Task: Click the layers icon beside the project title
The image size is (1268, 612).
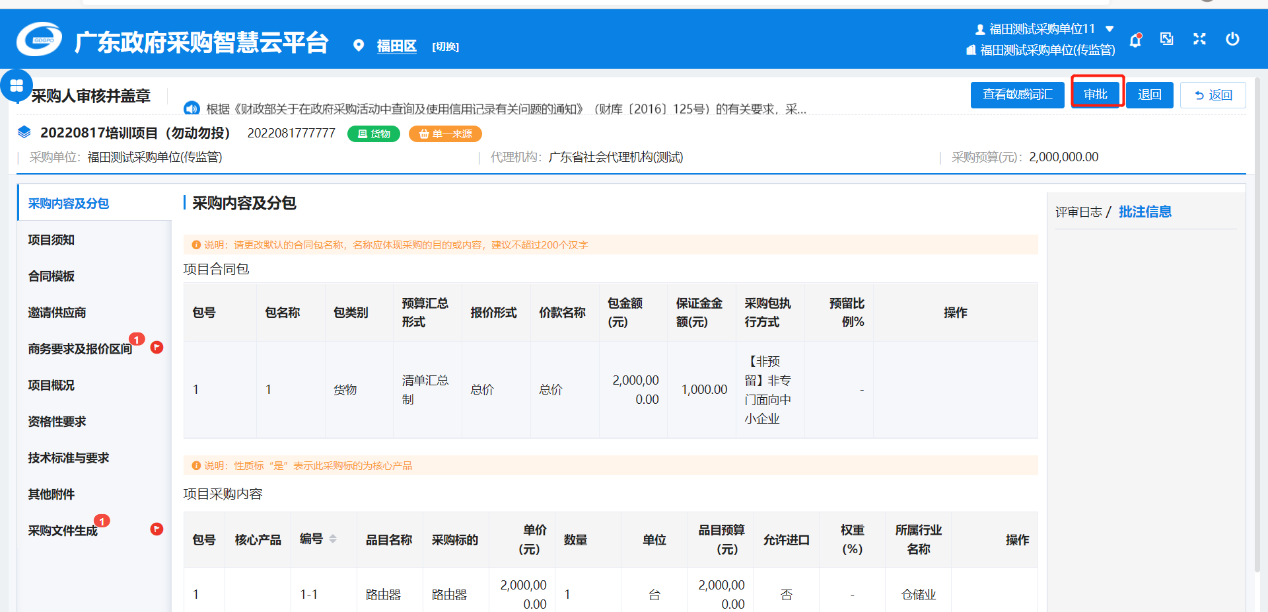Action: click(25, 133)
